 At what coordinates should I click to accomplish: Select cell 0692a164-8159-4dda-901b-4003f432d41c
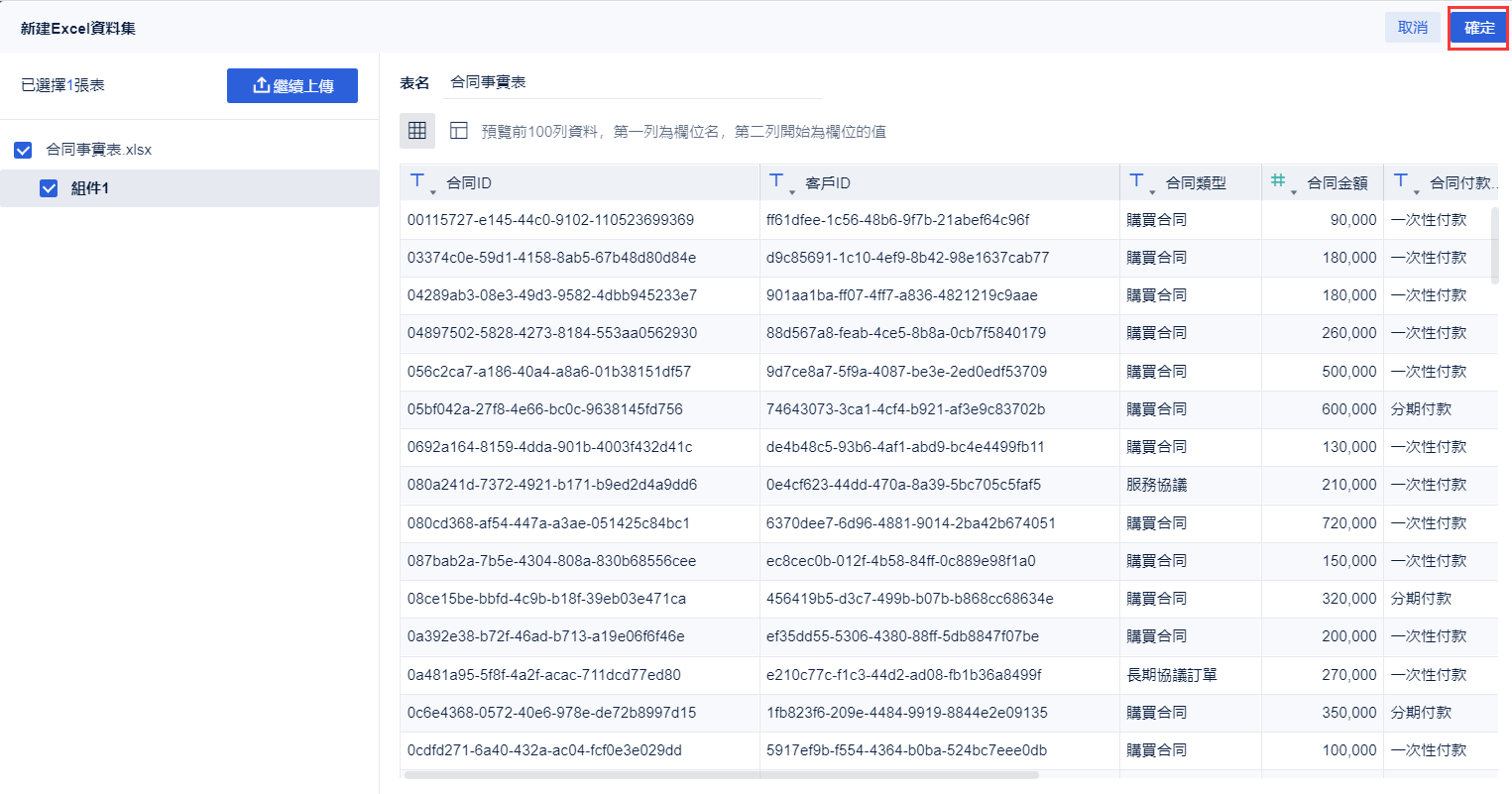tap(580, 447)
